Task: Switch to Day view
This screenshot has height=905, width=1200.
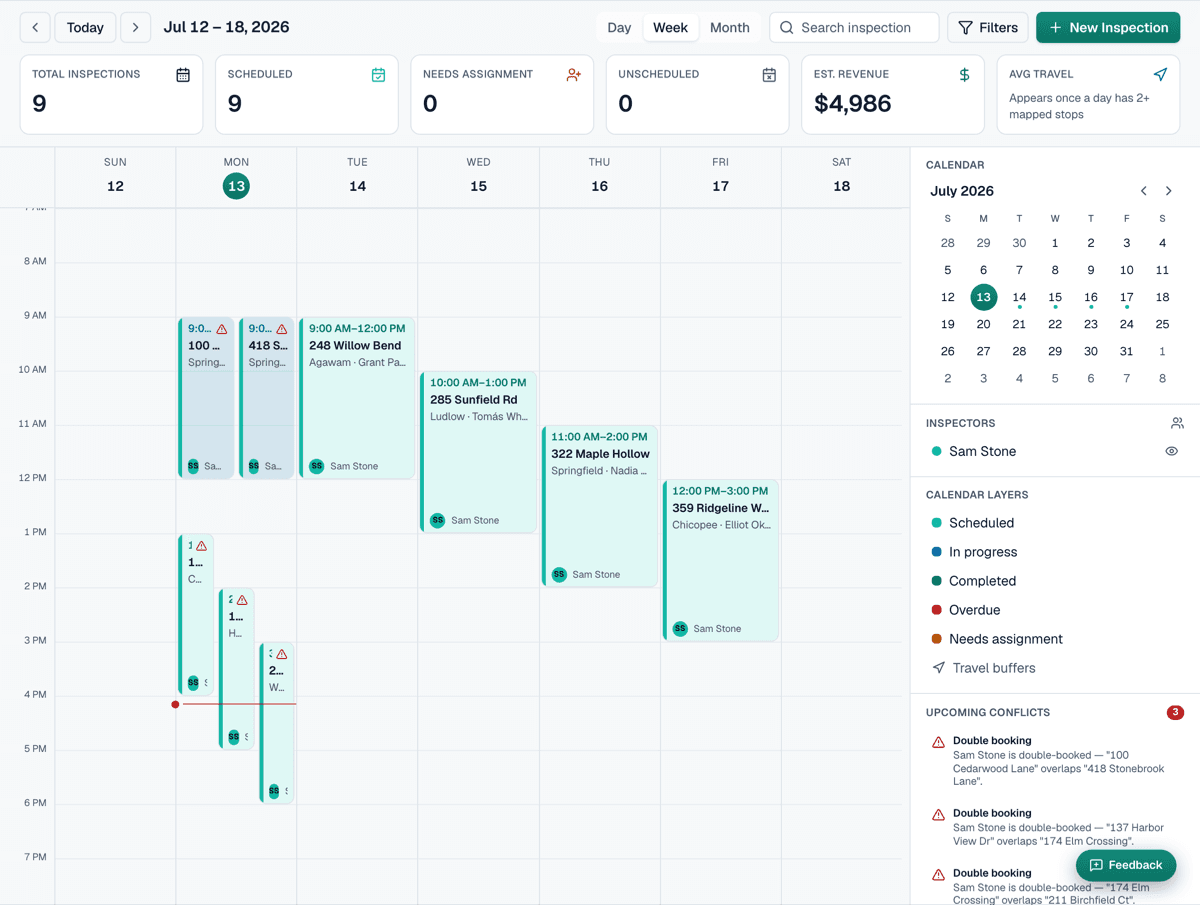Action: coord(619,28)
